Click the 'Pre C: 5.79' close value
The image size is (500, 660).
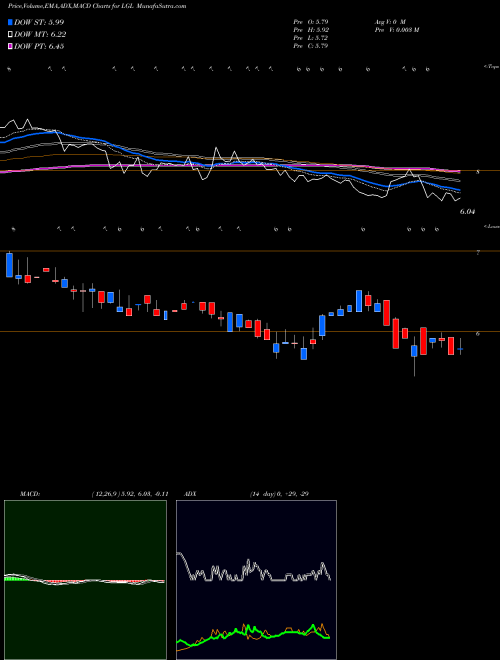tap(311, 46)
